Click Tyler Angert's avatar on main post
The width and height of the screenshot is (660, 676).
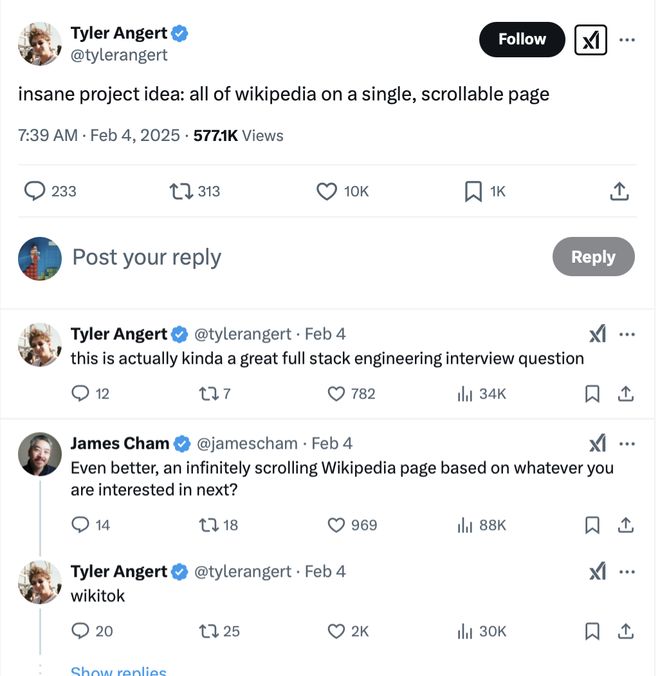40,44
